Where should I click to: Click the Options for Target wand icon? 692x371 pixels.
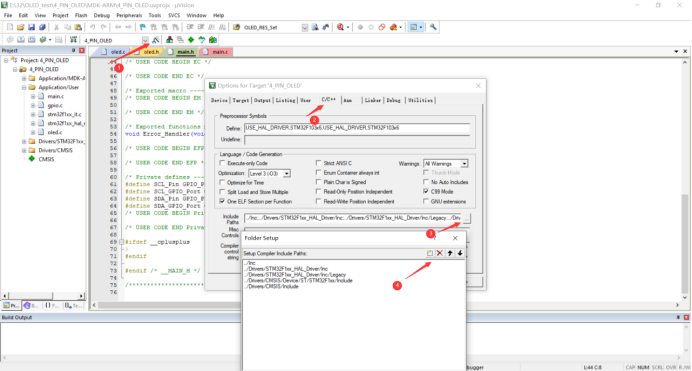pos(156,40)
